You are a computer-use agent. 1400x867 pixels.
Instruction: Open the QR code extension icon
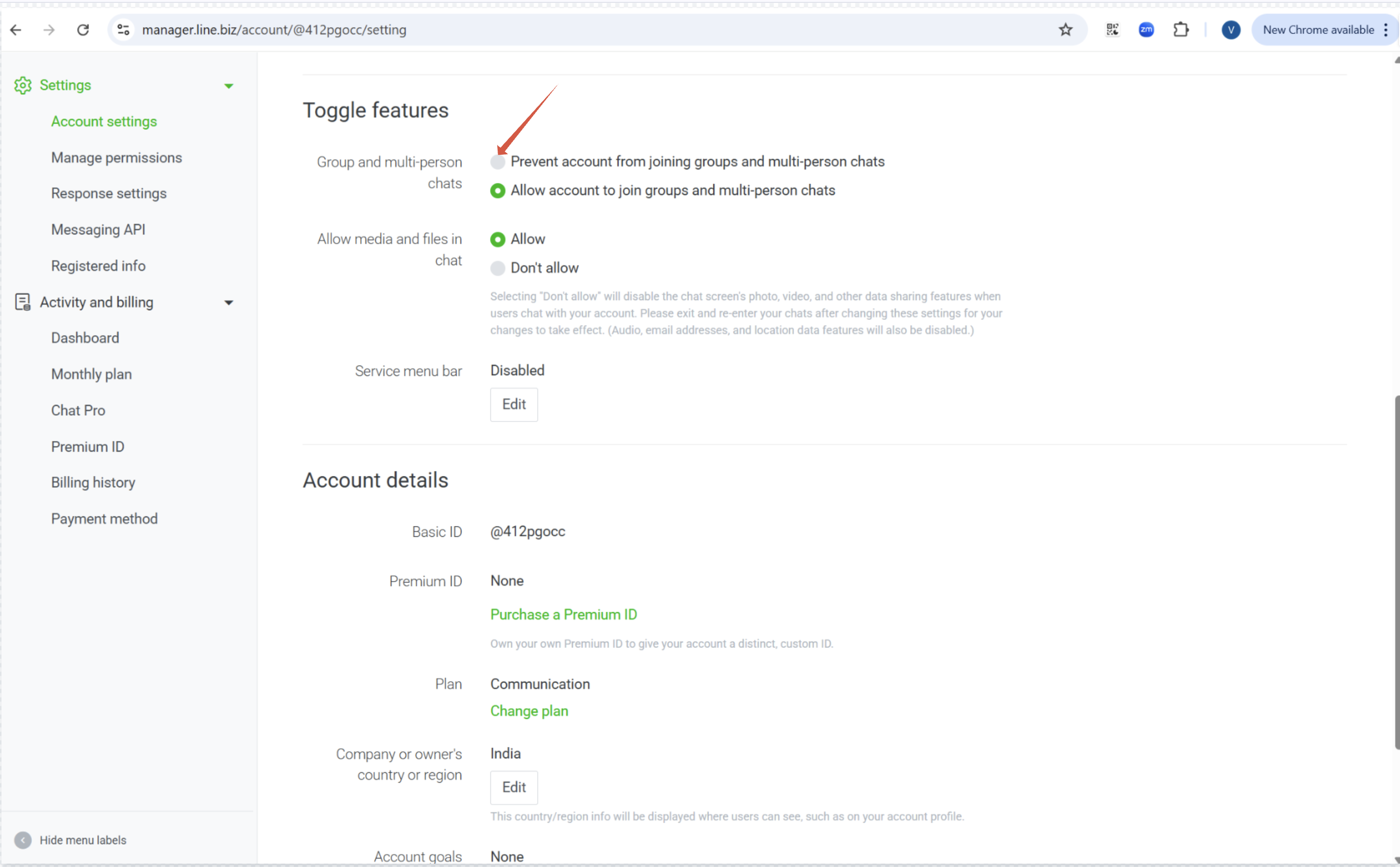coord(1112,30)
